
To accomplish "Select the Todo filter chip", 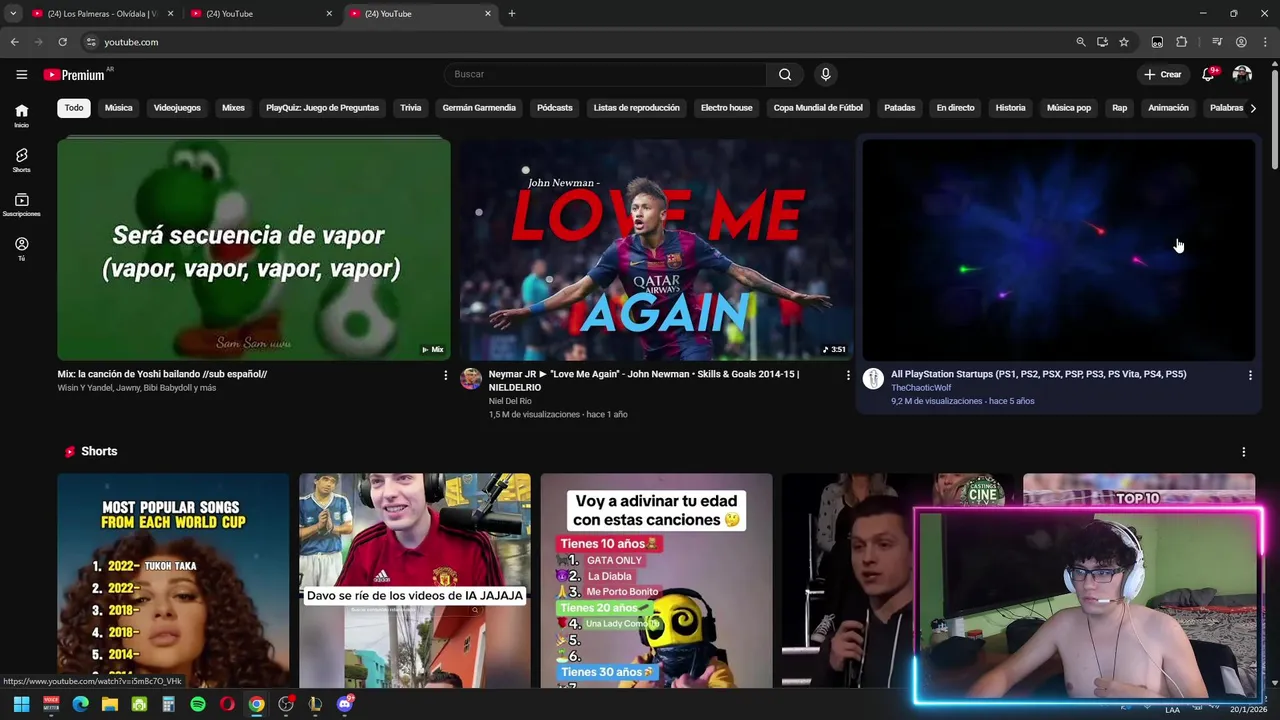I will (x=74, y=108).
